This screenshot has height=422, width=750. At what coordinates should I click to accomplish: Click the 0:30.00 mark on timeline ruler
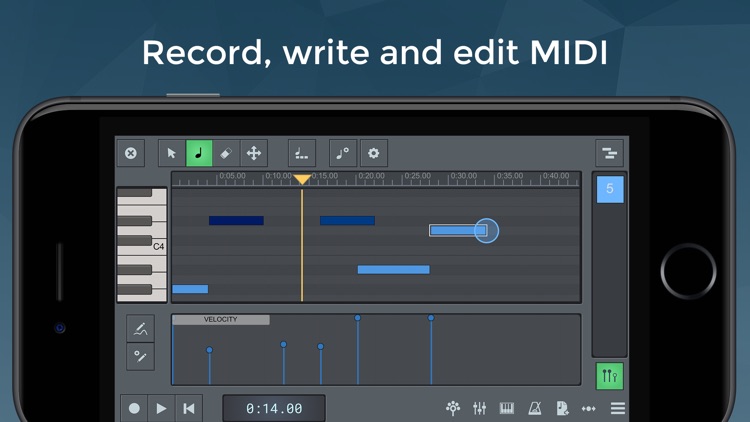tap(463, 176)
